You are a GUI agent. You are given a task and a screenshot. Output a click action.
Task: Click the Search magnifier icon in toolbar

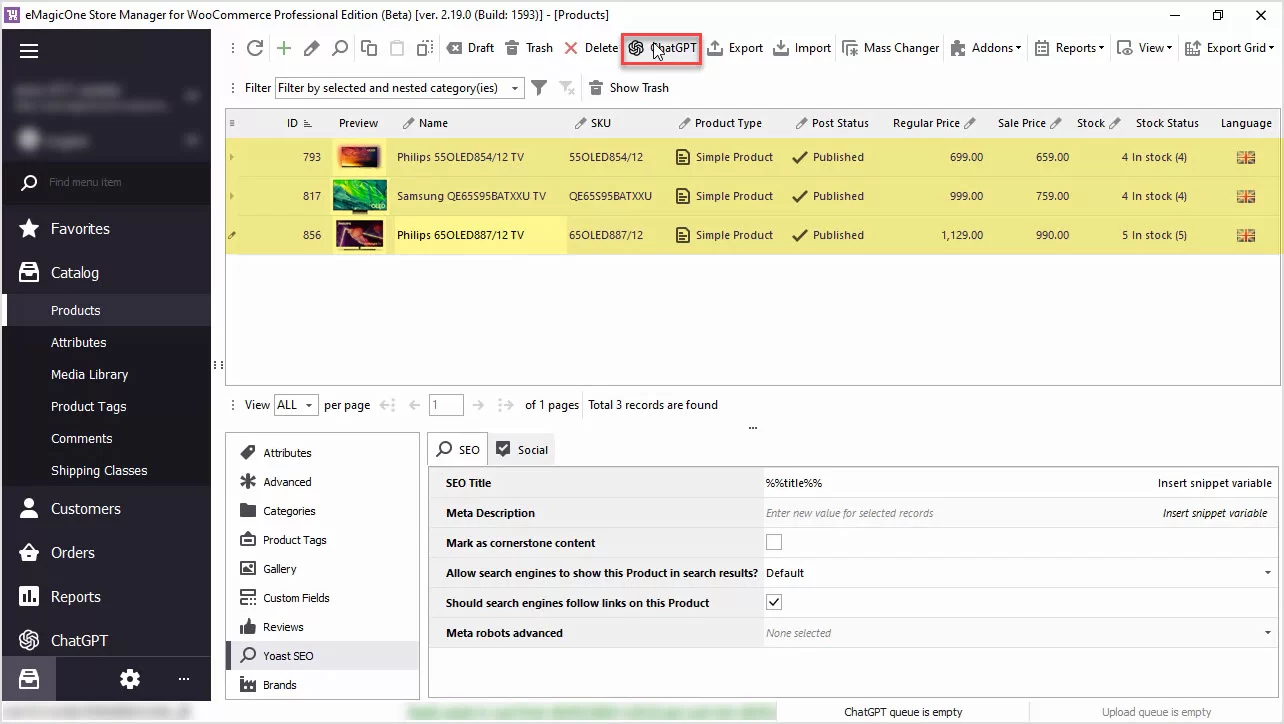340,48
